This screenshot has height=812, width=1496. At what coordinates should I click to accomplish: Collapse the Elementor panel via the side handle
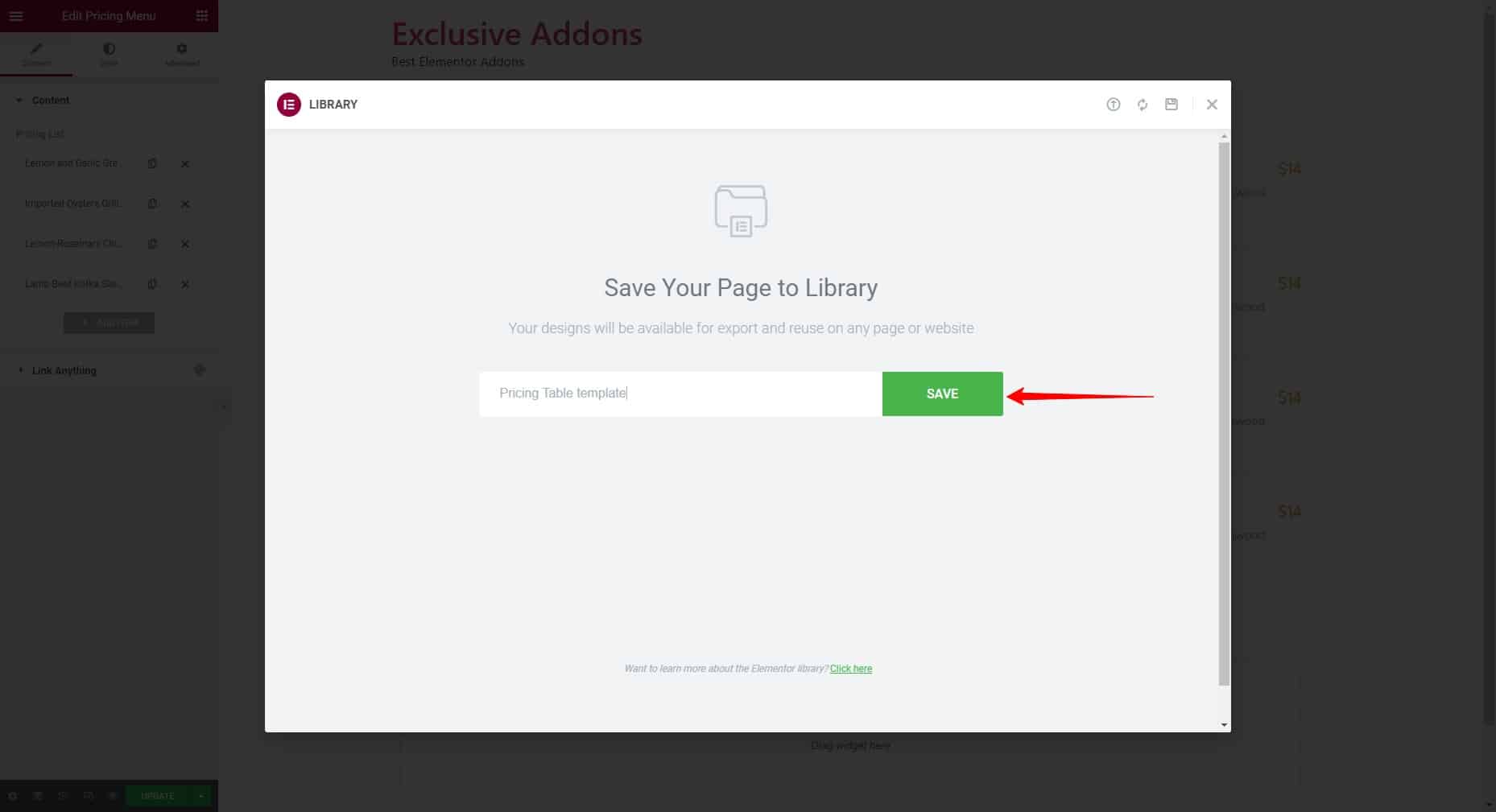click(223, 406)
